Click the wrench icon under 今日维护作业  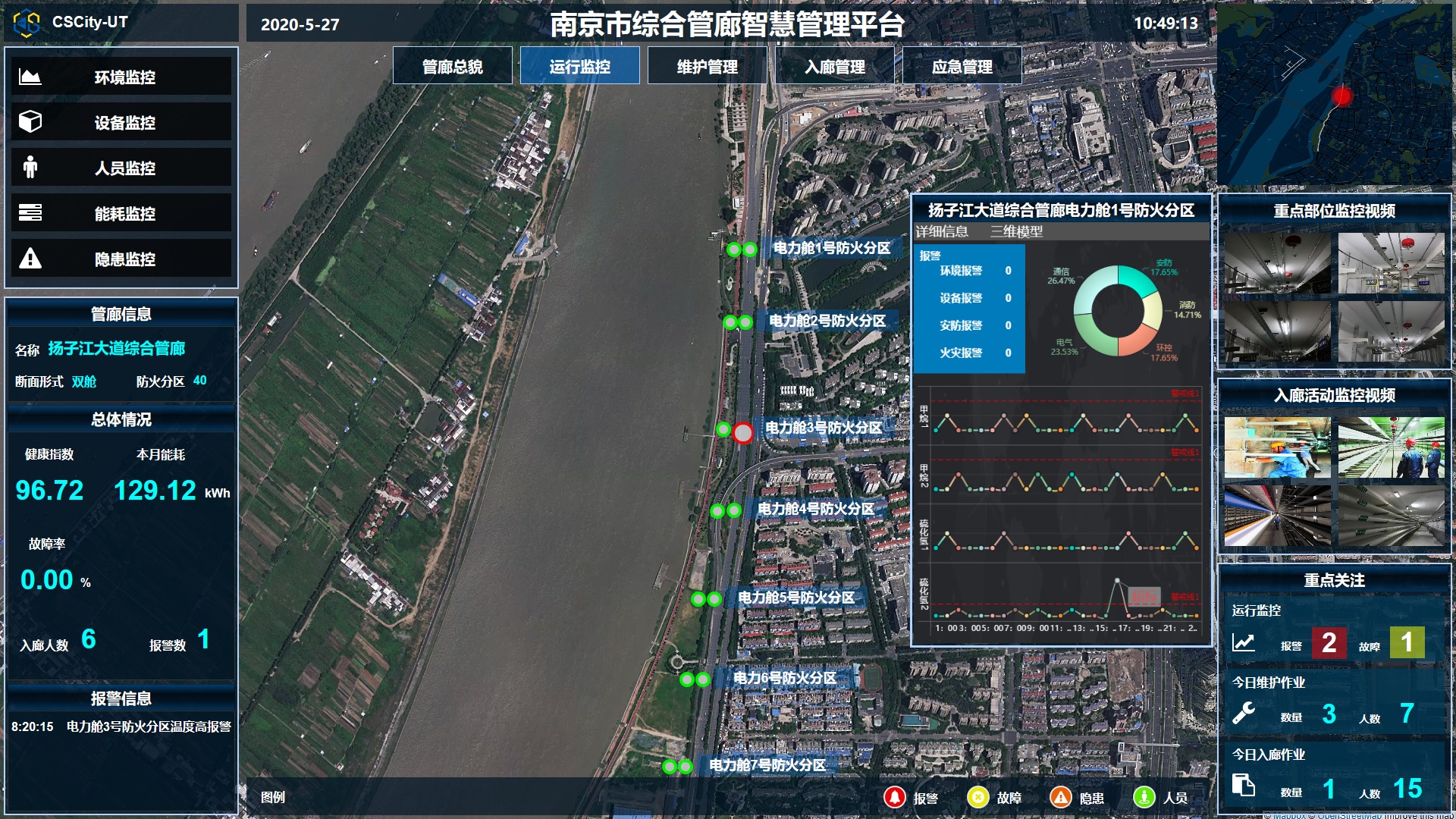tap(1244, 714)
